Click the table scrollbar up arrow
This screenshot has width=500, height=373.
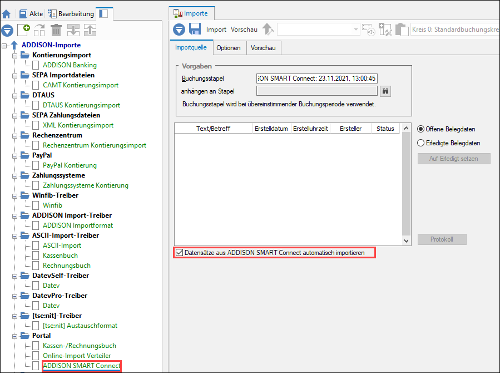[x=406, y=128]
